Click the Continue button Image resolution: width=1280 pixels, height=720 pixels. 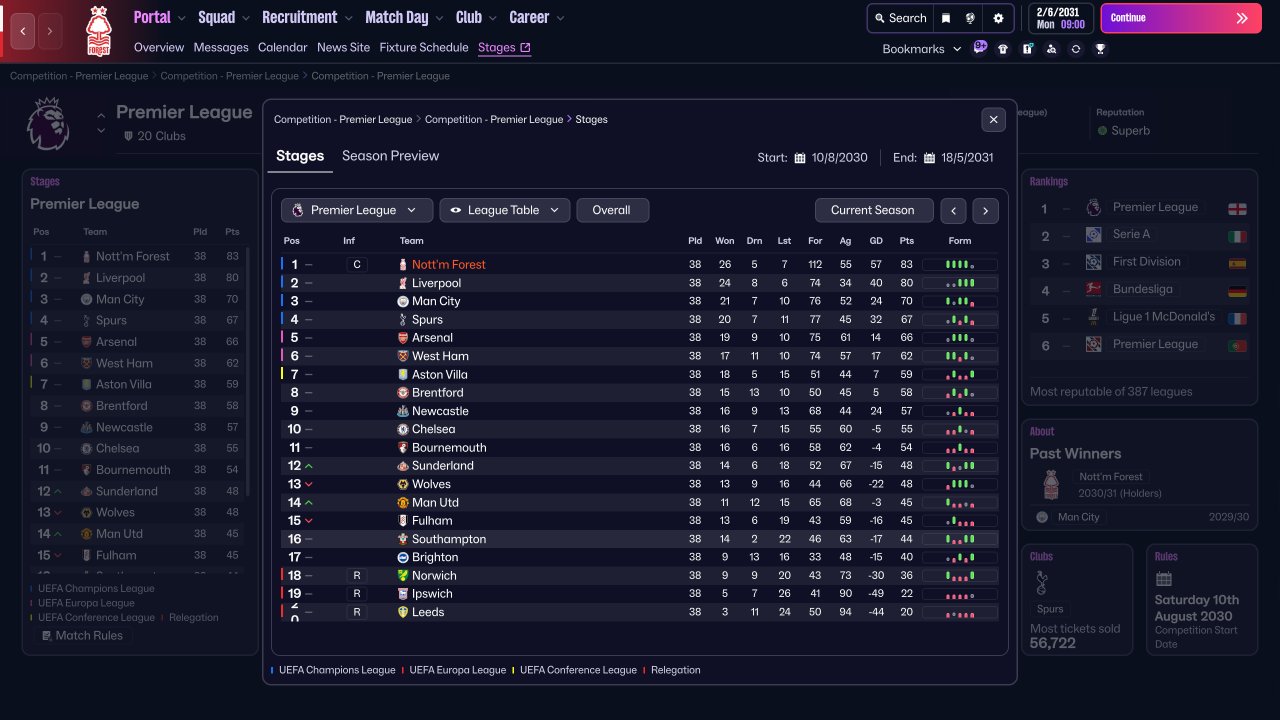pos(1181,18)
